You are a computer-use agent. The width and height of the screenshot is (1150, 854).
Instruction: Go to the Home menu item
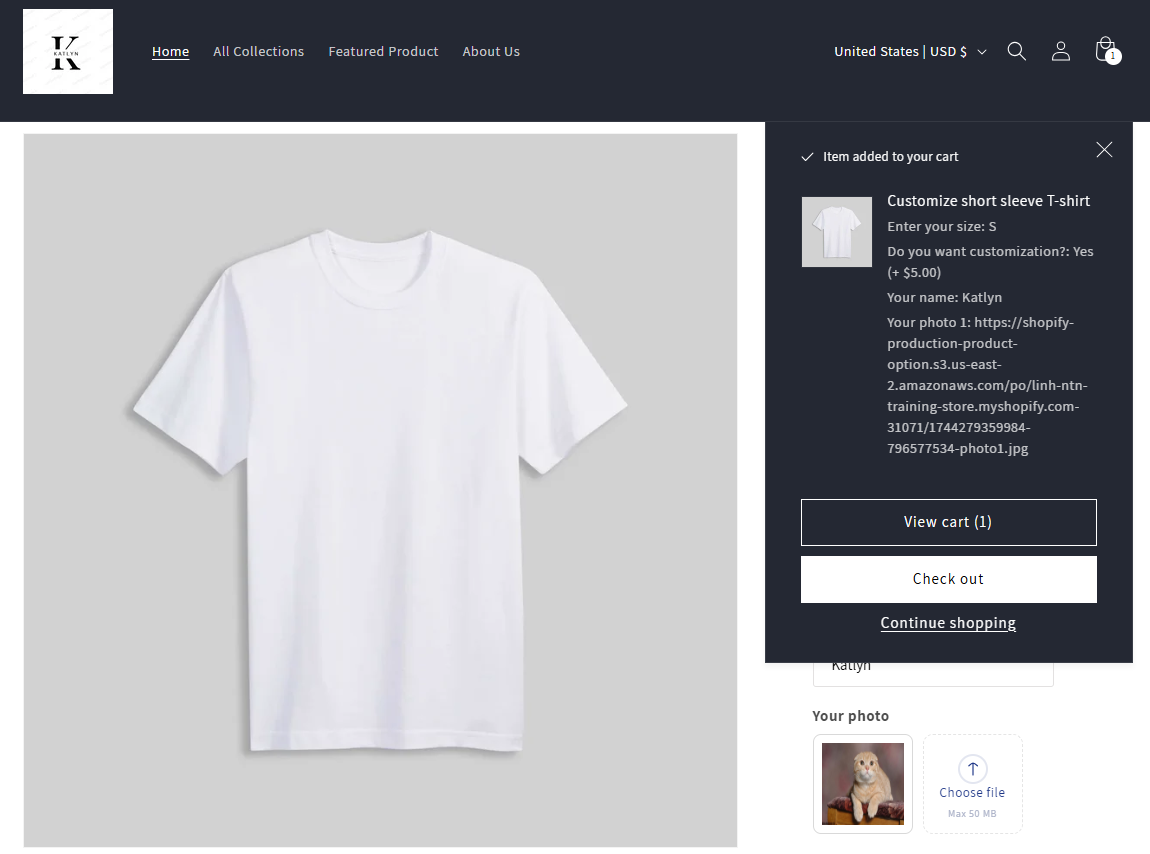pyautogui.click(x=170, y=51)
